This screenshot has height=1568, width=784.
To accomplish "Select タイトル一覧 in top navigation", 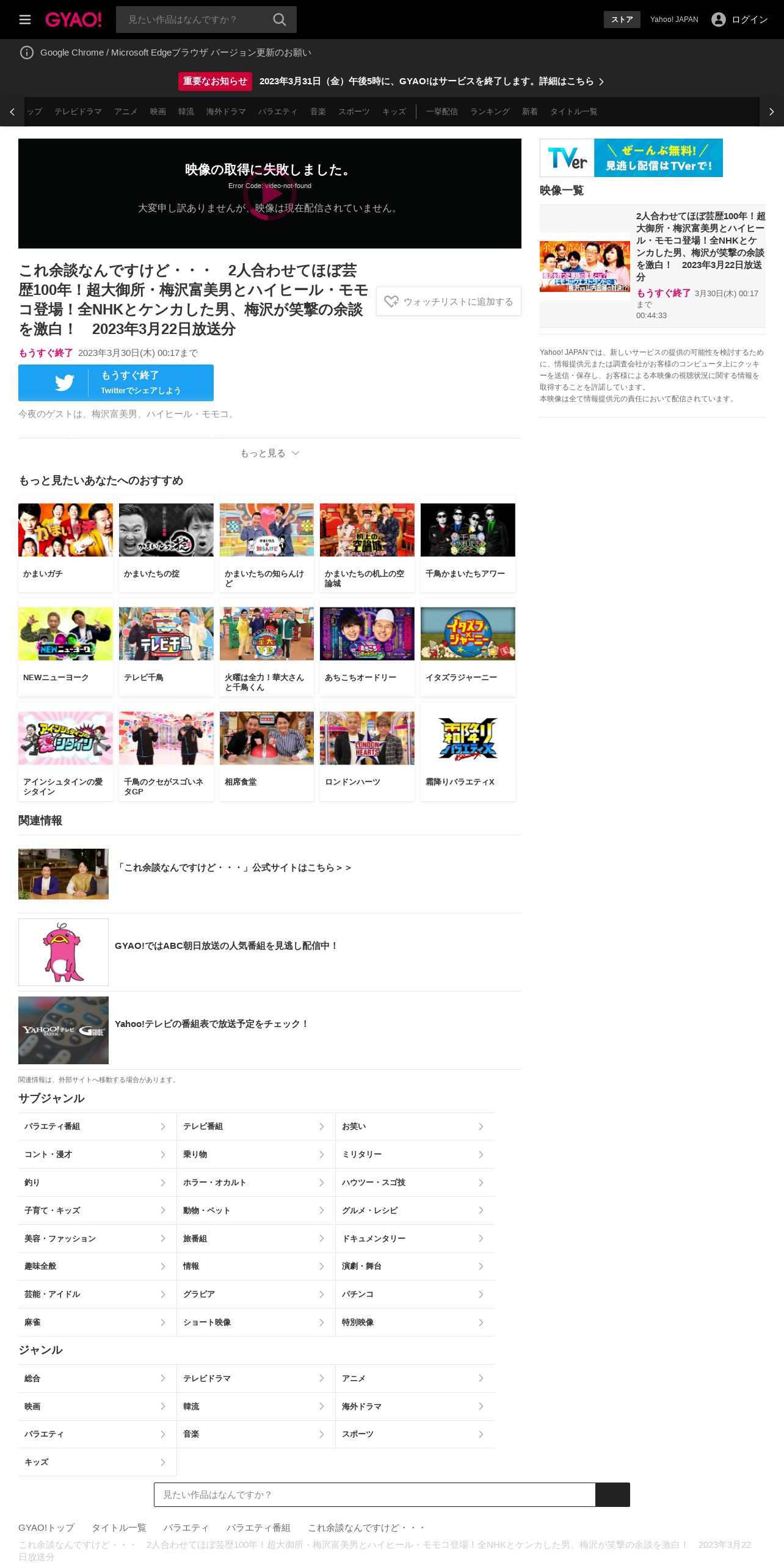I will tap(574, 112).
